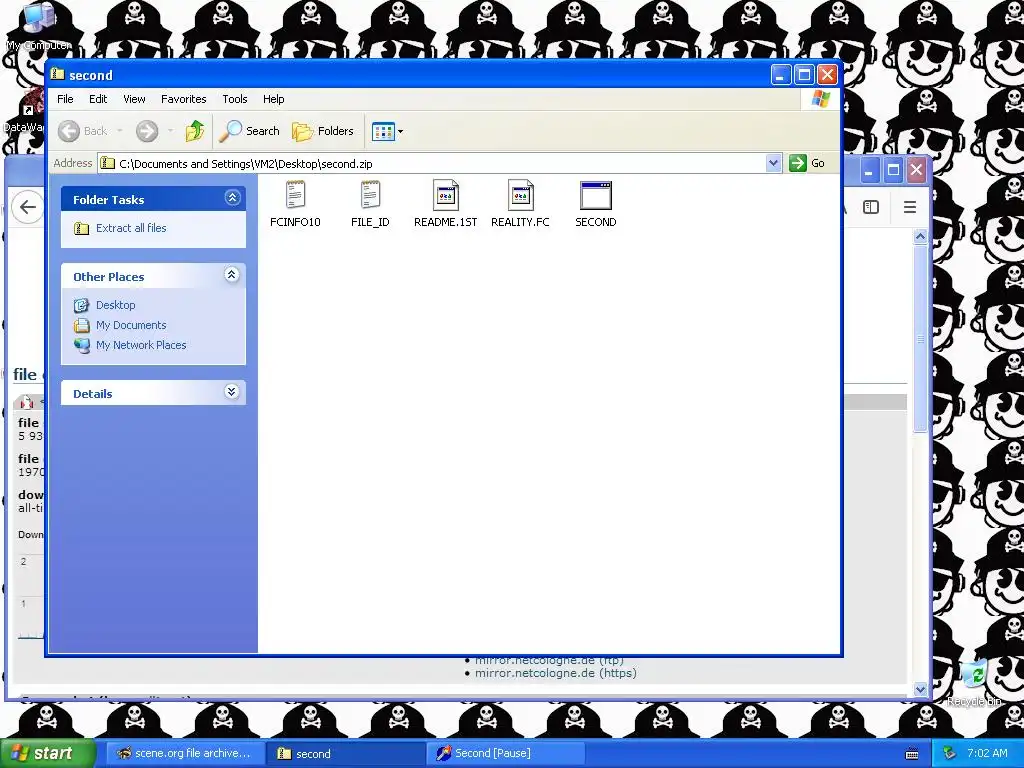The width and height of the screenshot is (1024, 768).
Task: Click the system tray network icon
Action: coord(949,754)
